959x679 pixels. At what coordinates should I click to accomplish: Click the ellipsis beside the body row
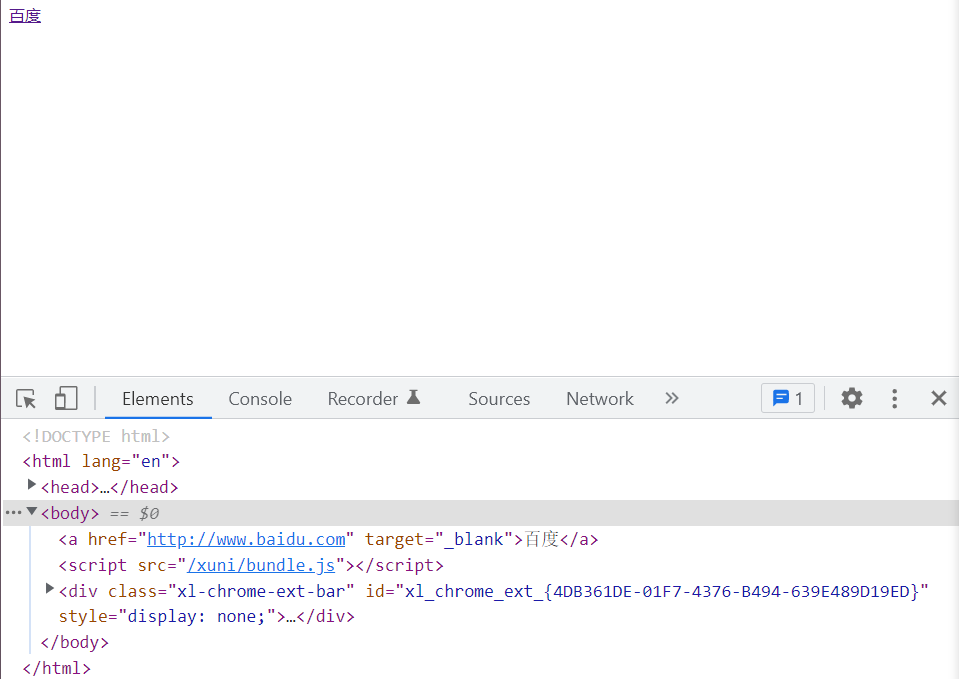(x=13, y=513)
